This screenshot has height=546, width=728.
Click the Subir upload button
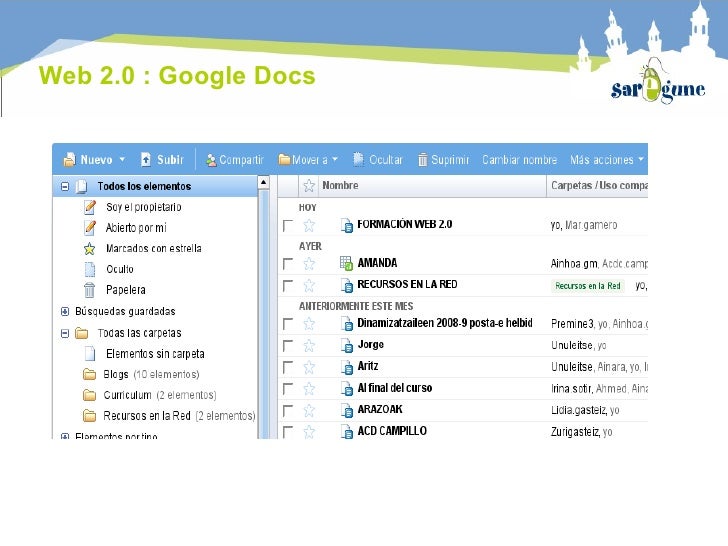coord(162,160)
